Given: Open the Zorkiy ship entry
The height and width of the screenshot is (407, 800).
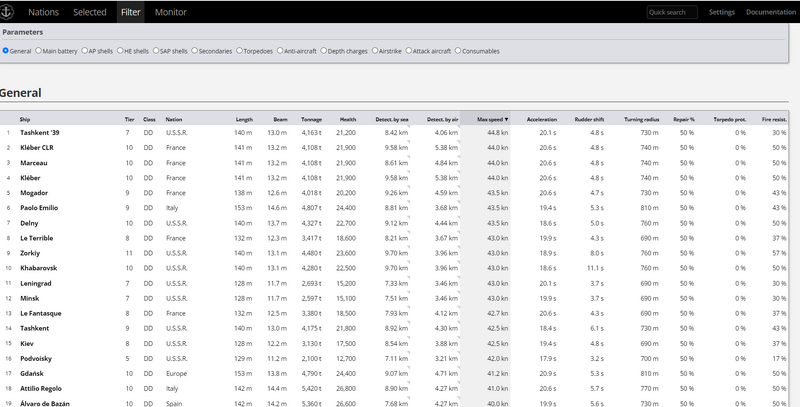Looking at the screenshot, I should [30, 253].
